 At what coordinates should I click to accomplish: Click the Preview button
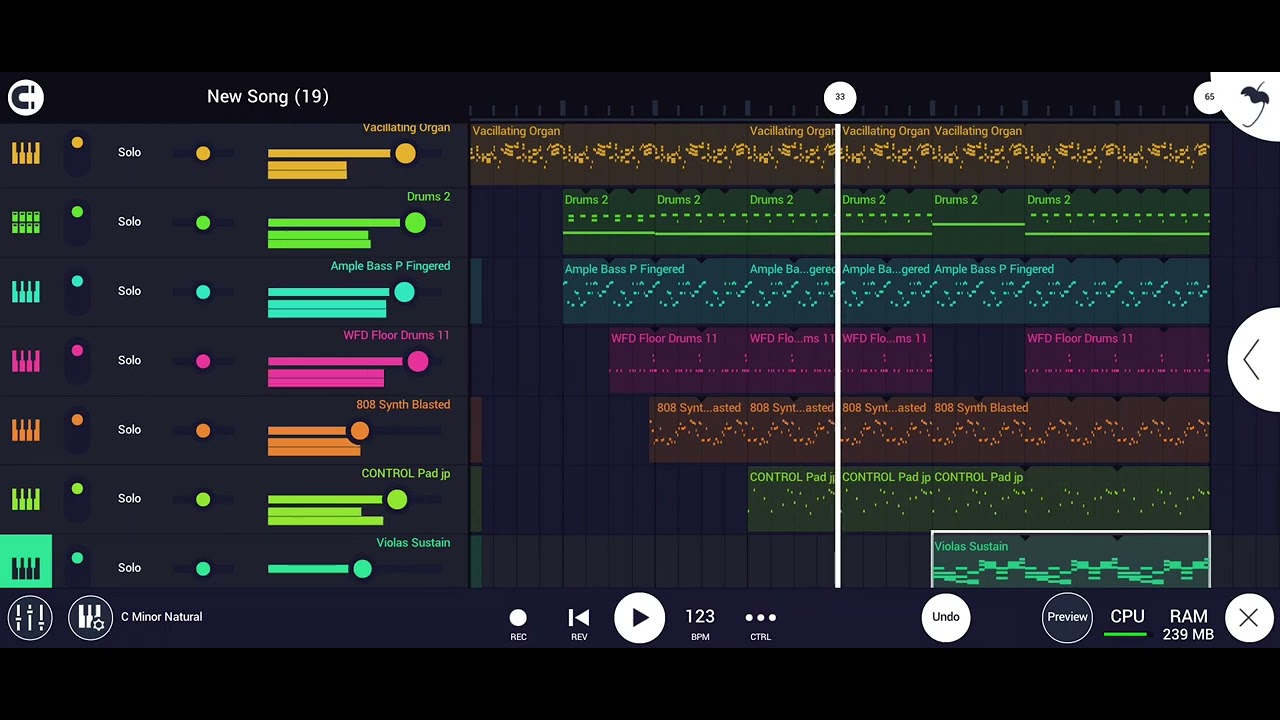pos(1067,617)
